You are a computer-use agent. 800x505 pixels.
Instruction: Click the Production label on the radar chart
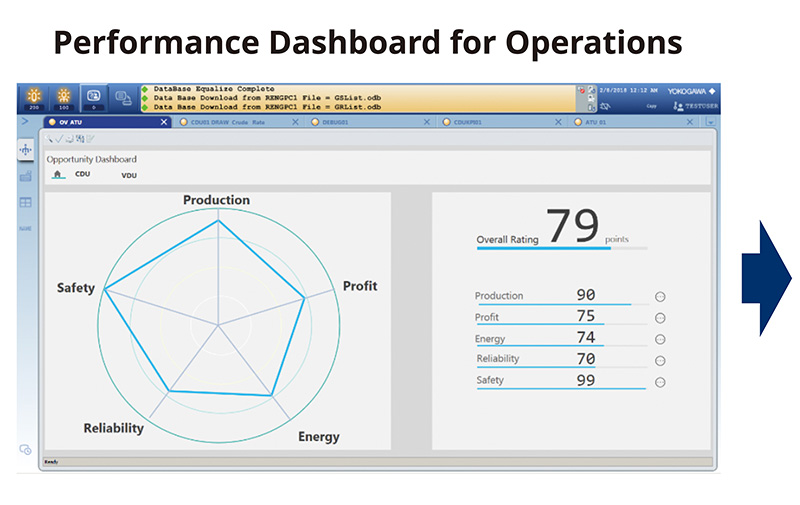[216, 200]
